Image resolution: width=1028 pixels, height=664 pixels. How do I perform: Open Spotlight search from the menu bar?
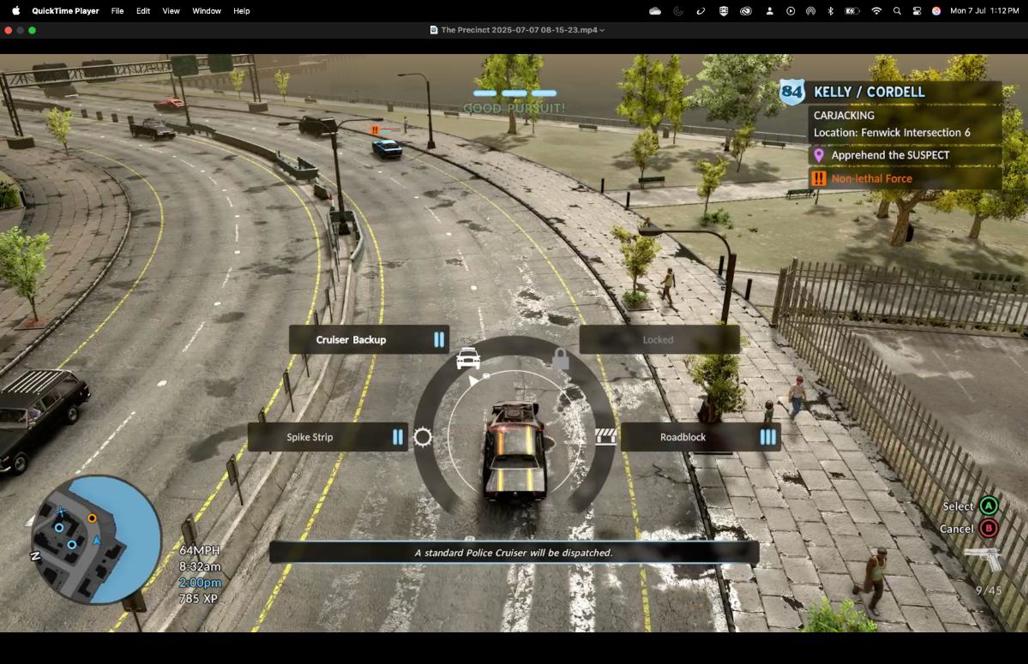897,10
